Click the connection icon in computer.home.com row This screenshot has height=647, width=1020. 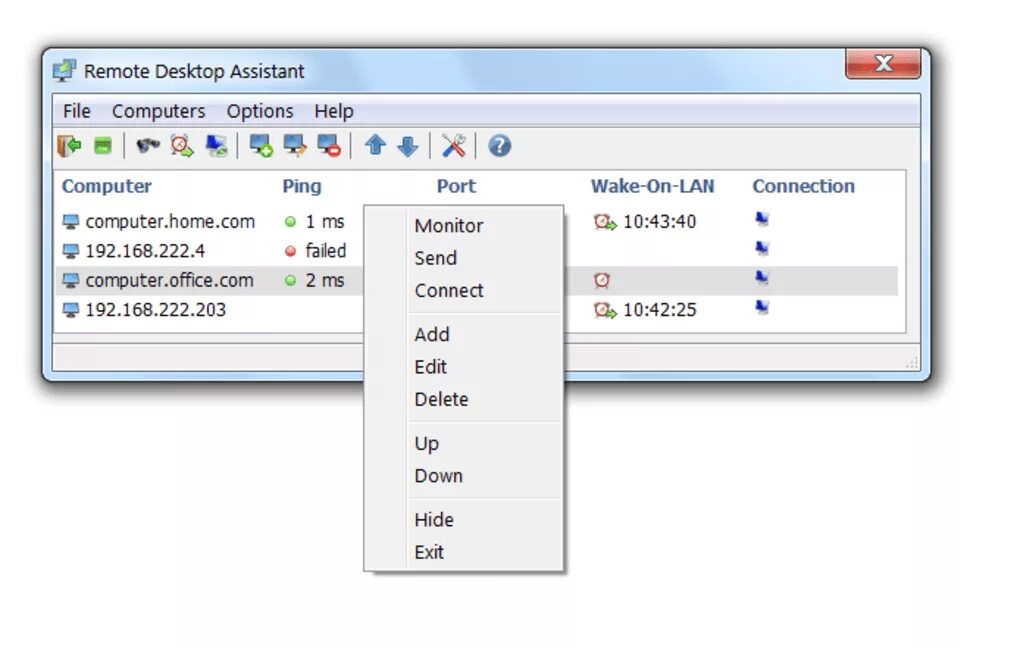click(762, 219)
